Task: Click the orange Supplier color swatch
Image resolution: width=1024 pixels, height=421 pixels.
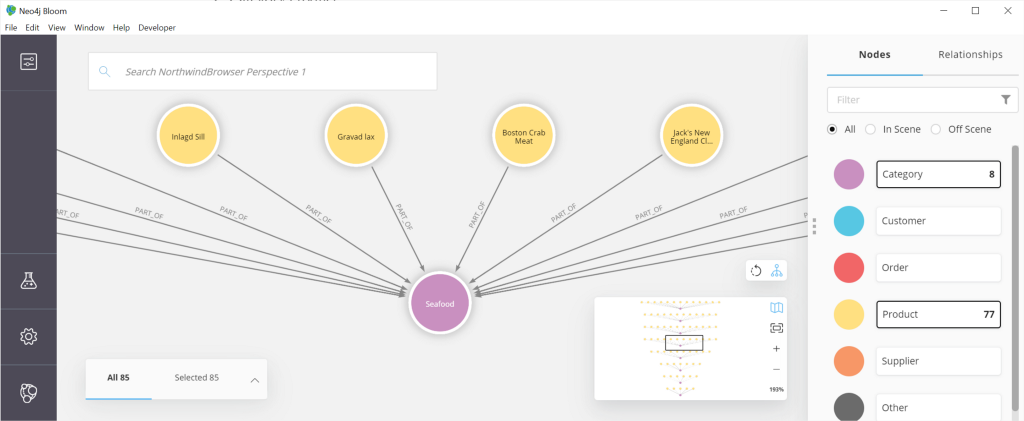Action: click(x=849, y=361)
